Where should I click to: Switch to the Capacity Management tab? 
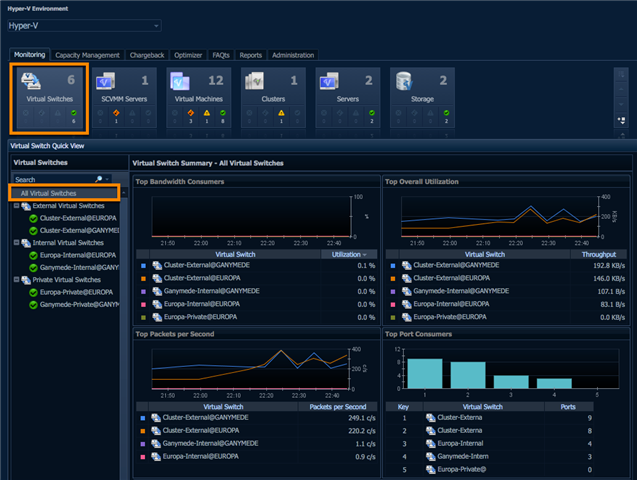[87, 55]
